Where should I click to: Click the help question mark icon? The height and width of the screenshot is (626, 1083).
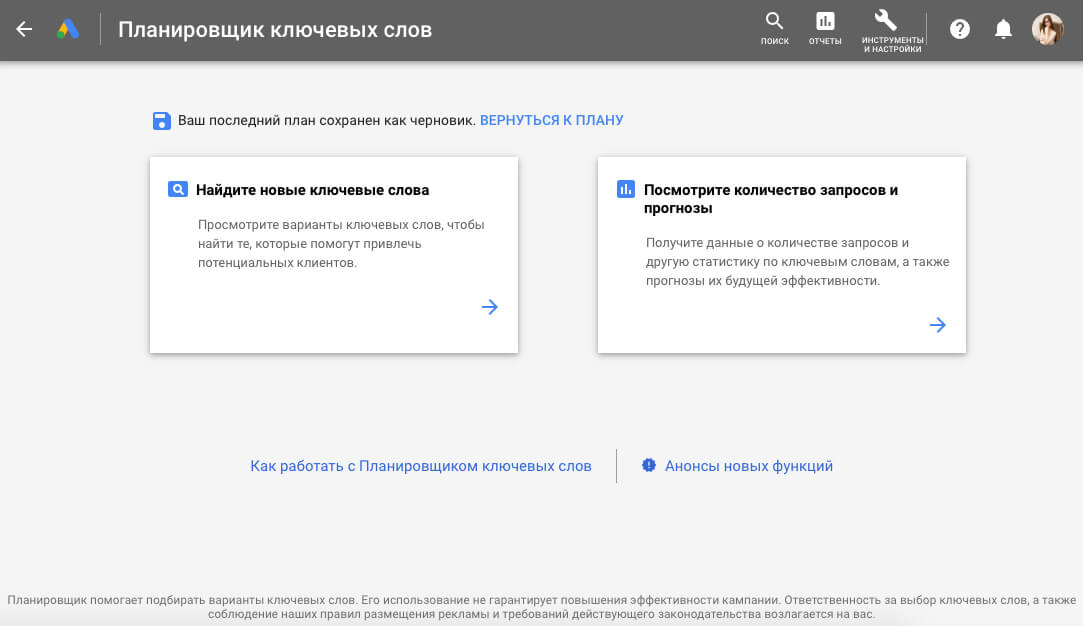coord(960,29)
